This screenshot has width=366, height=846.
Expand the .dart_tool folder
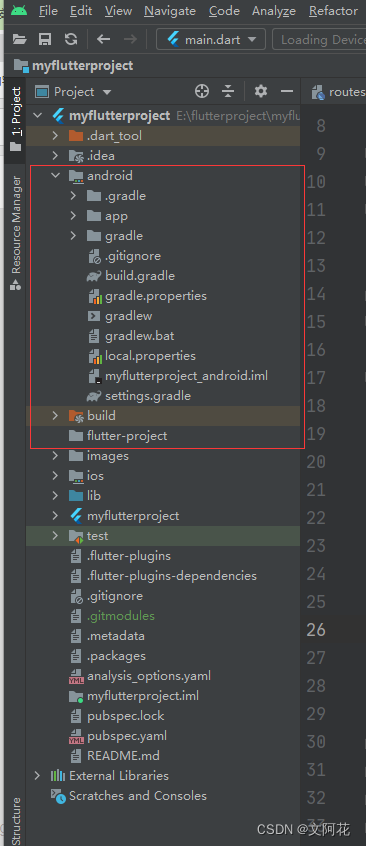point(55,135)
